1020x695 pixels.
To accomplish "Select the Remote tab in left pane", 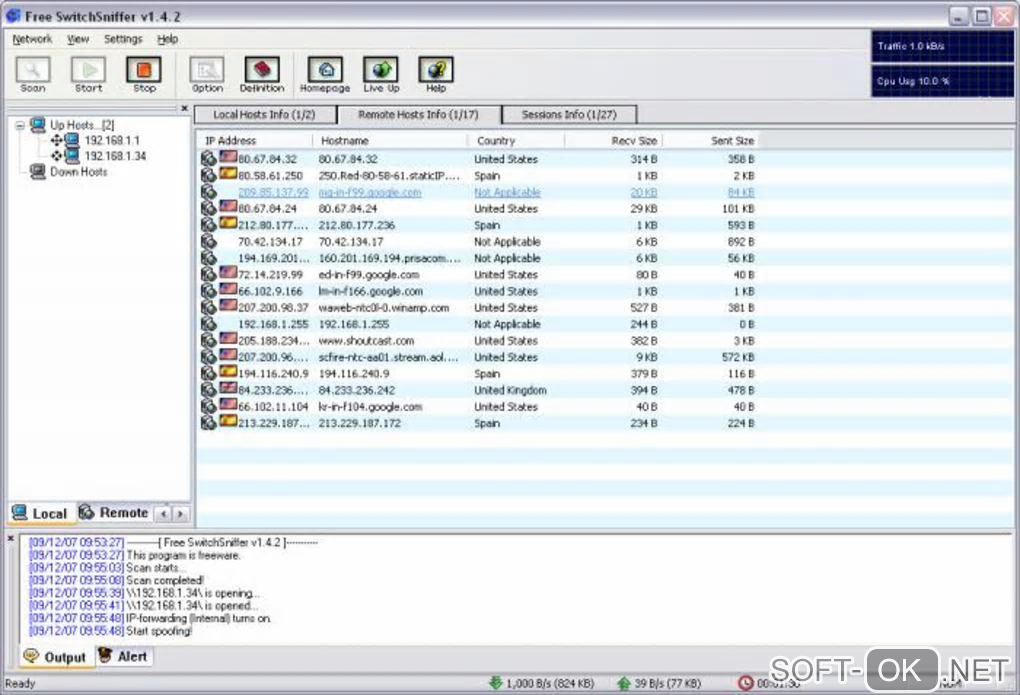I will (x=114, y=513).
